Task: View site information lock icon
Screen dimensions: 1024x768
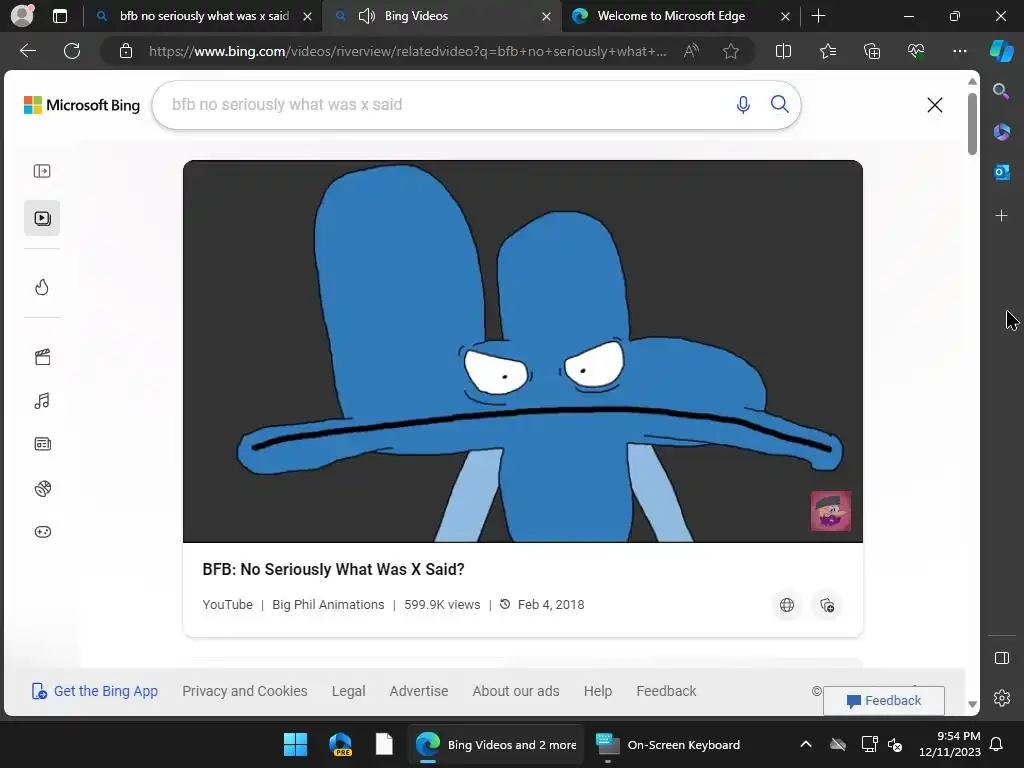Action: [x=125, y=51]
